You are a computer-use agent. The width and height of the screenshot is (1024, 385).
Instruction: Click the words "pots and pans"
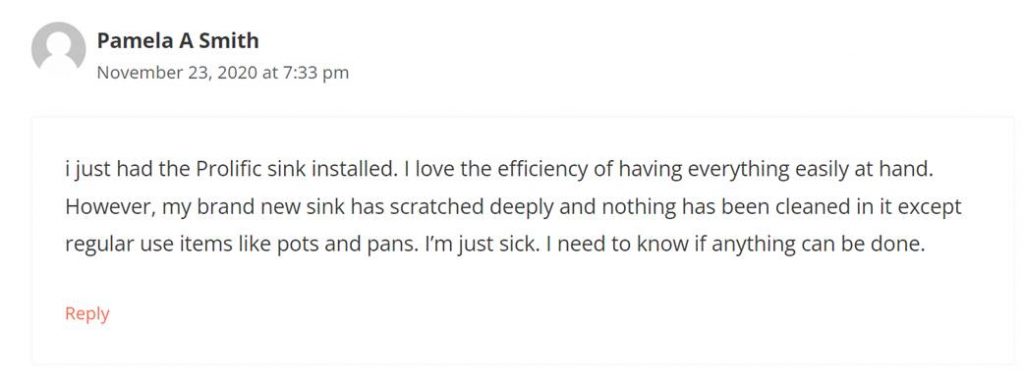coord(346,244)
